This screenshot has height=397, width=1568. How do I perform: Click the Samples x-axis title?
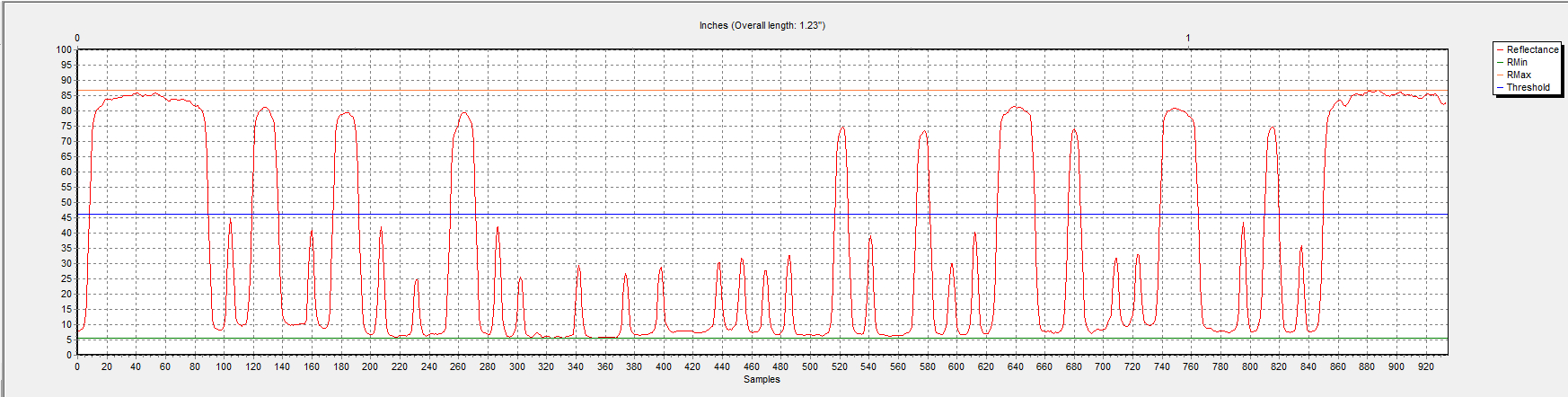point(762,380)
